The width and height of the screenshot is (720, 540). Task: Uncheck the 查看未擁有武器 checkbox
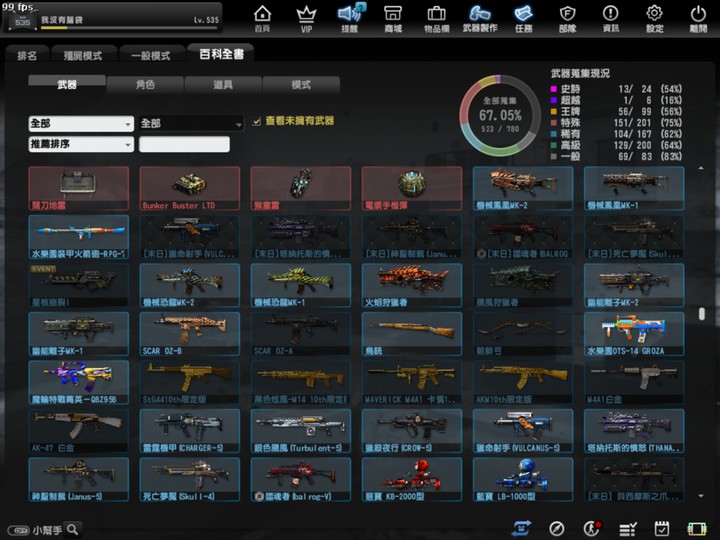(x=257, y=121)
